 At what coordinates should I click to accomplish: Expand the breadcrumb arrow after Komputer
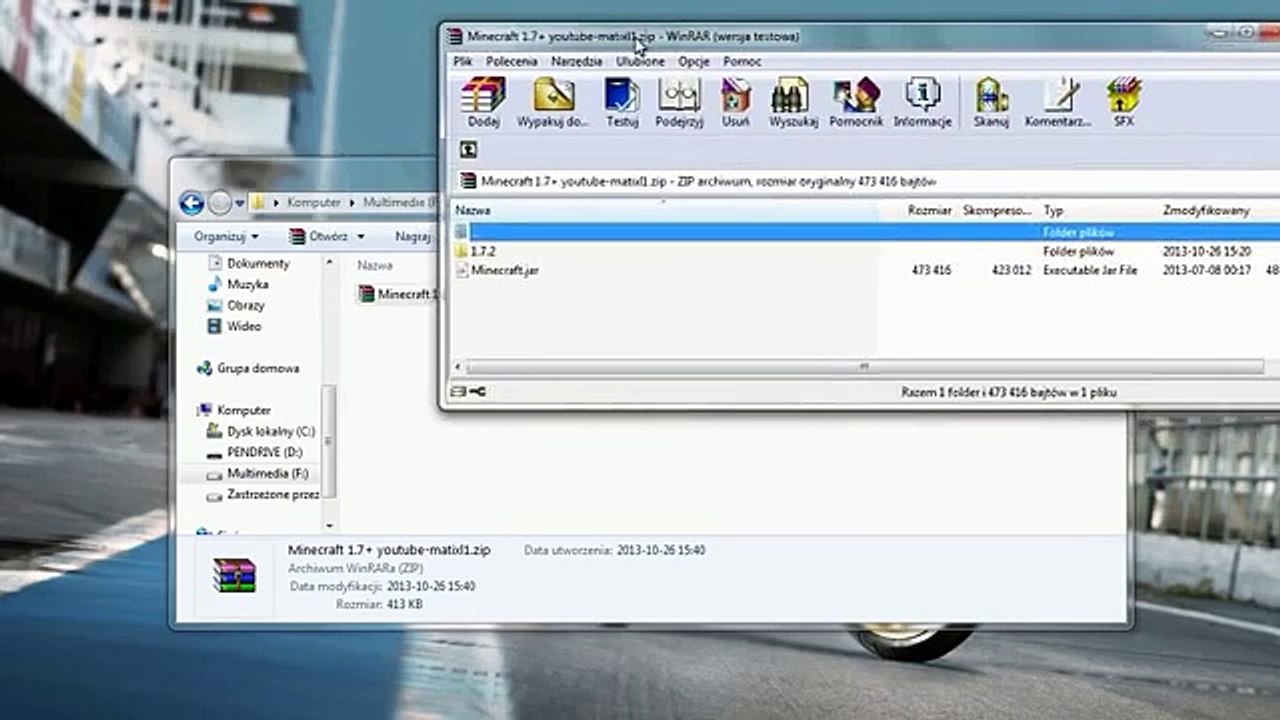tap(352, 203)
